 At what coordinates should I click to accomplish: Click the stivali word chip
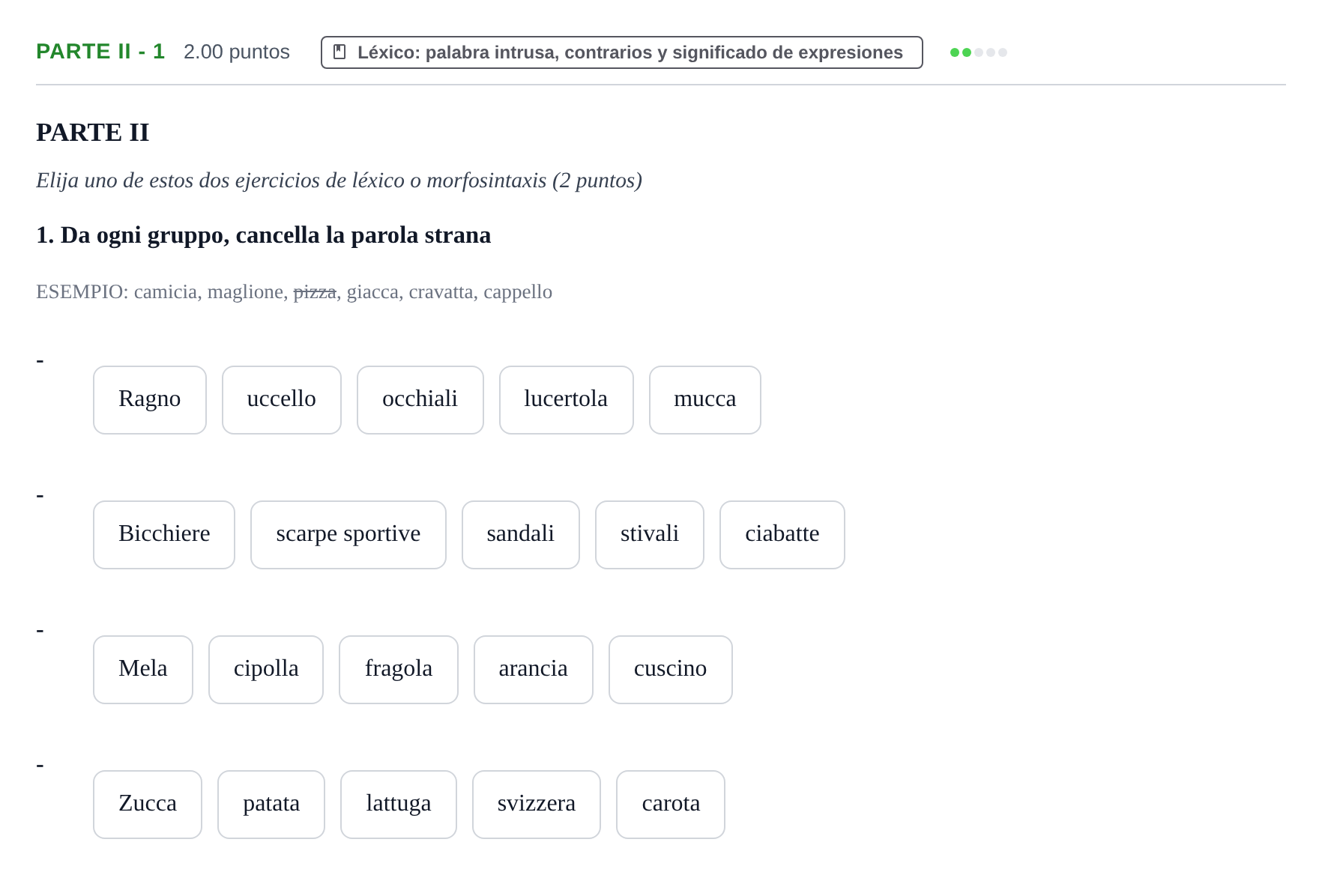pos(650,535)
